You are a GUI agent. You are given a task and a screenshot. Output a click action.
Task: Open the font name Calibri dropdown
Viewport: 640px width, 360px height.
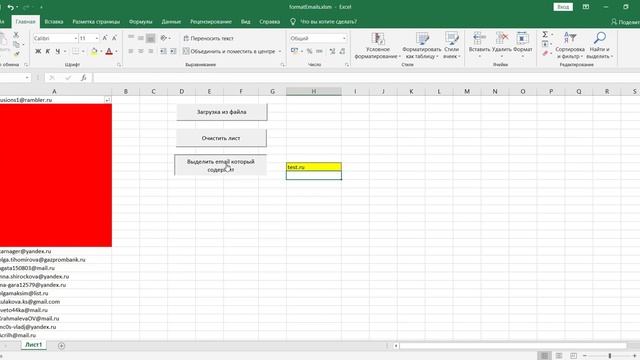(x=76, y=38)
